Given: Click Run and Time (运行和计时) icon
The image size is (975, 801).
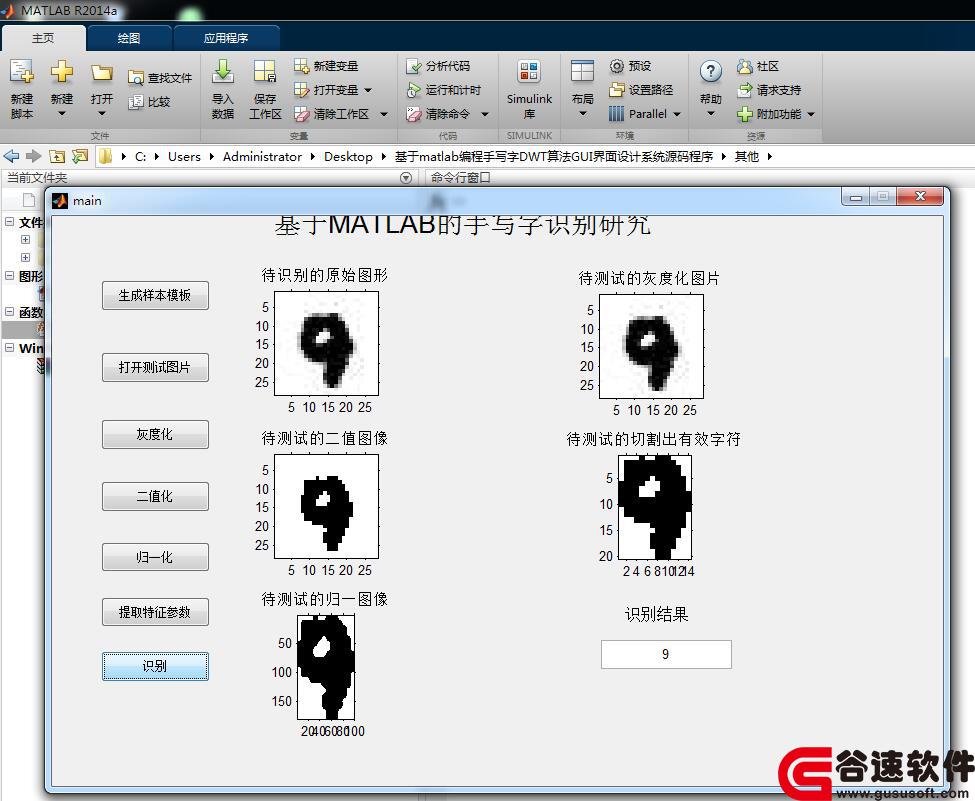Looking at the screenshot, I should coord(414,90).
